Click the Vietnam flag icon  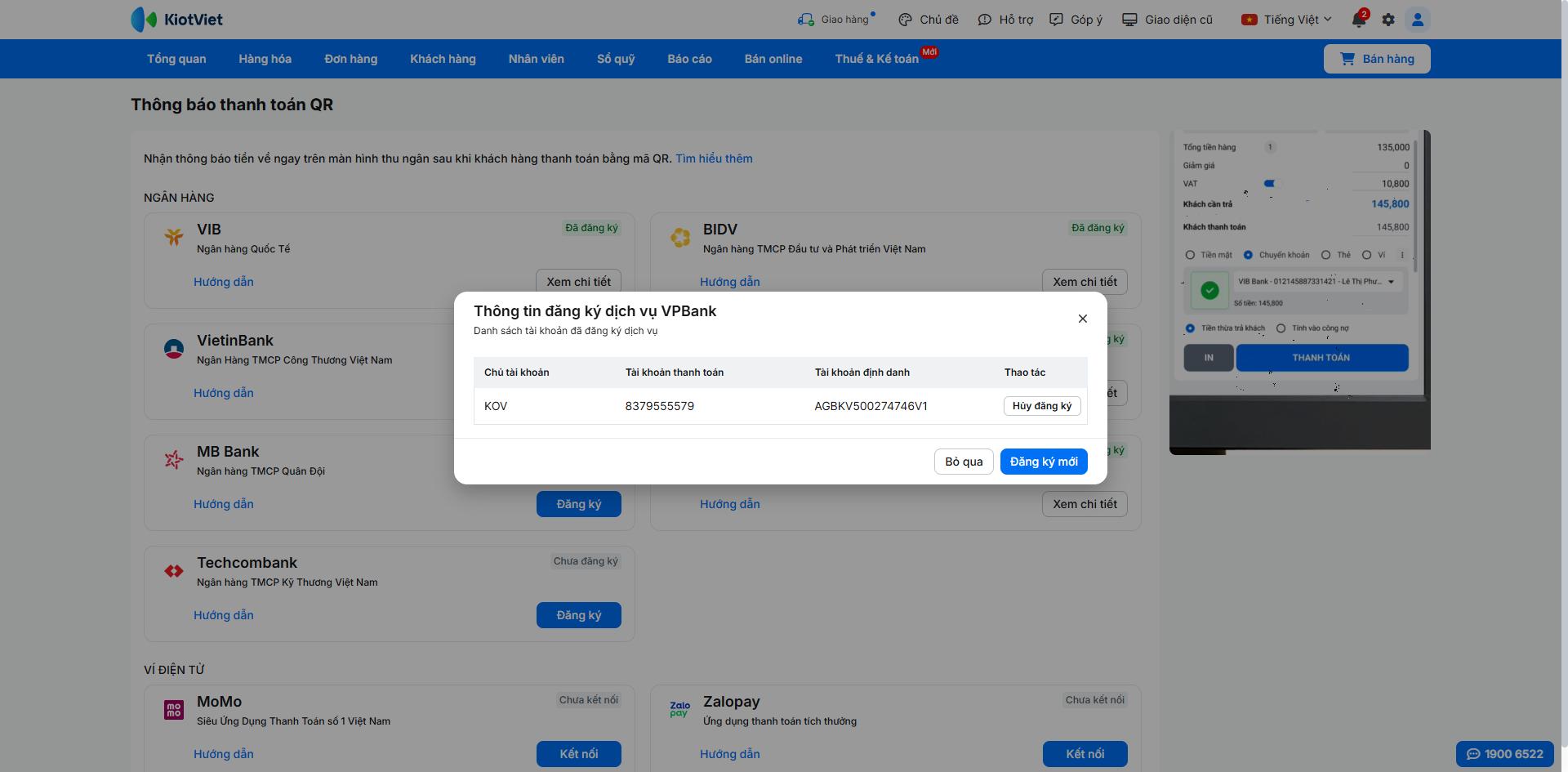(1249, 20)
